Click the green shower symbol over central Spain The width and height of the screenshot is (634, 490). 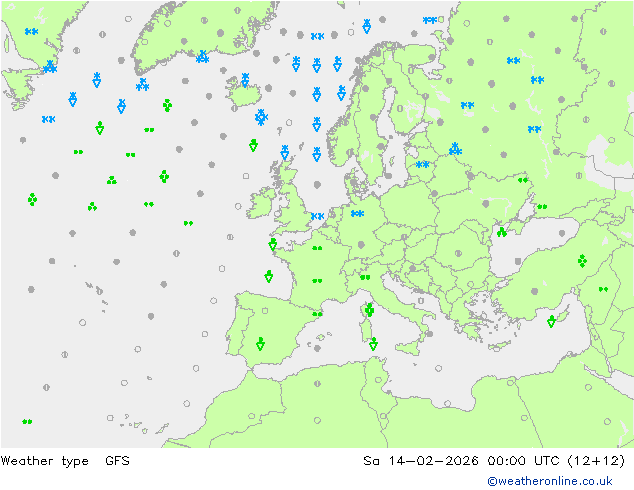(260, 344)
